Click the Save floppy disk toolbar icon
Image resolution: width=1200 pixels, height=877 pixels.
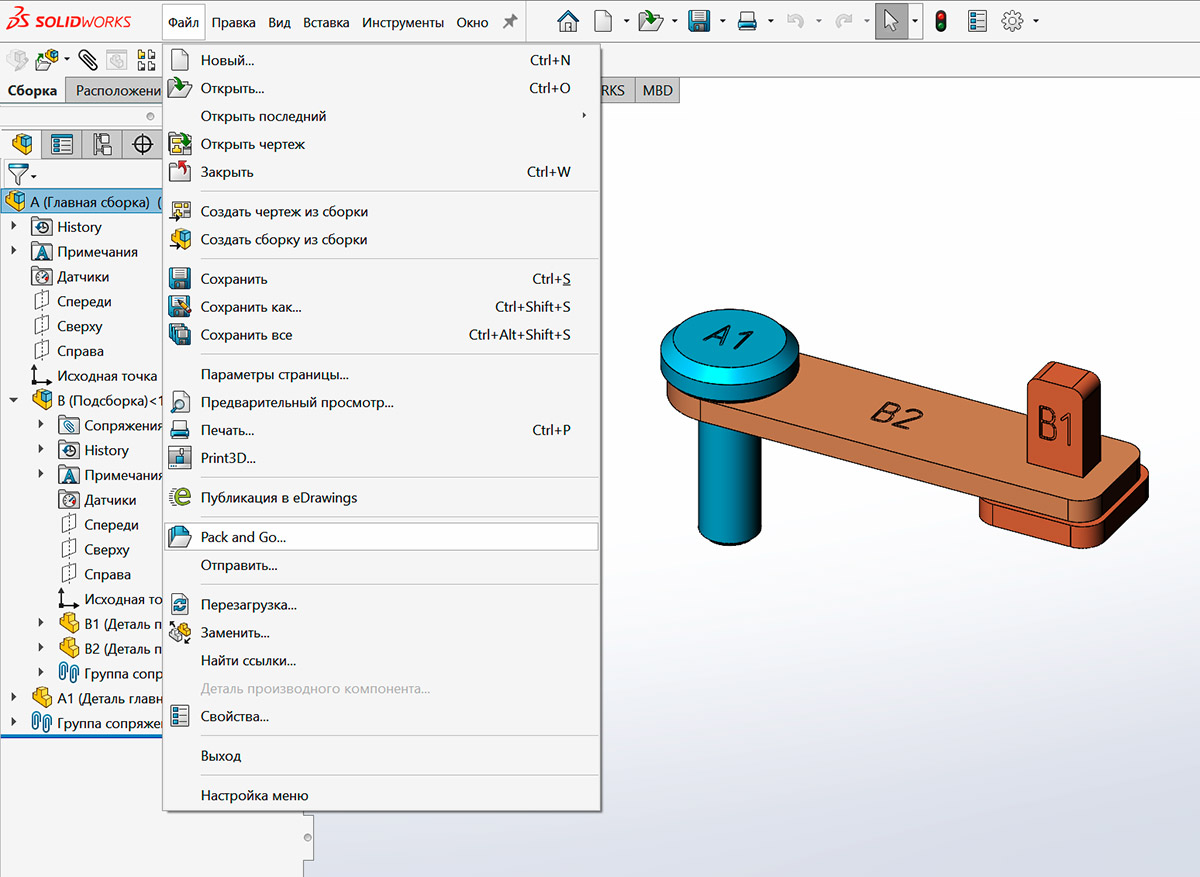(699, 21)
